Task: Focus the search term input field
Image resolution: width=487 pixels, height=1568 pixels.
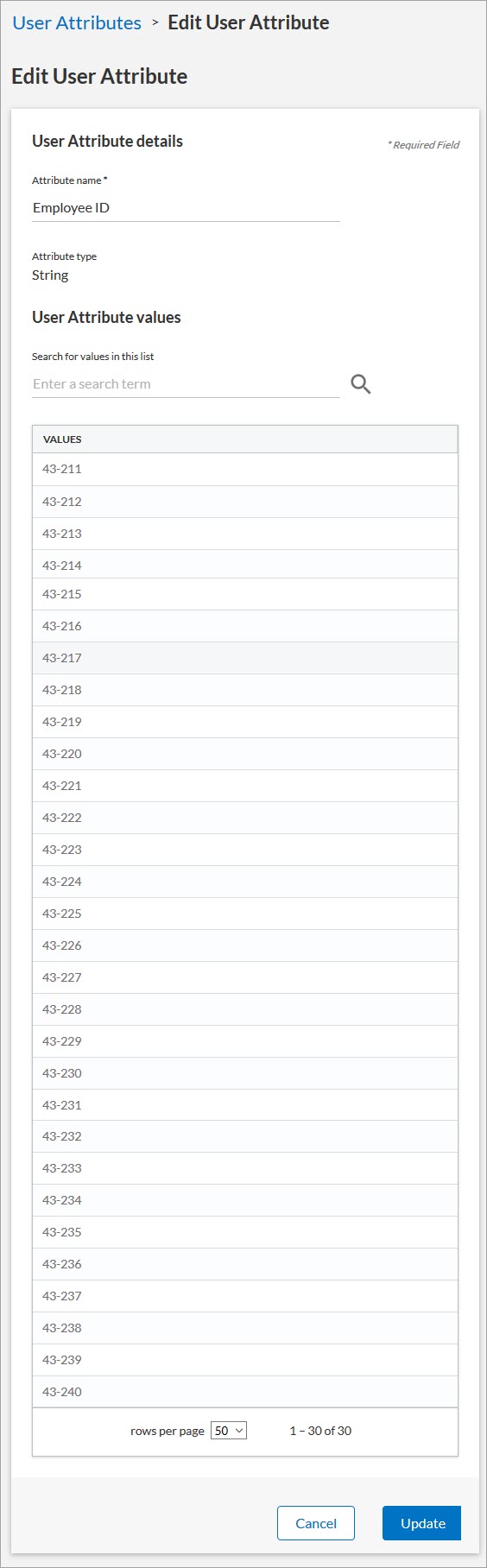Action: click(x=186, y=384)
